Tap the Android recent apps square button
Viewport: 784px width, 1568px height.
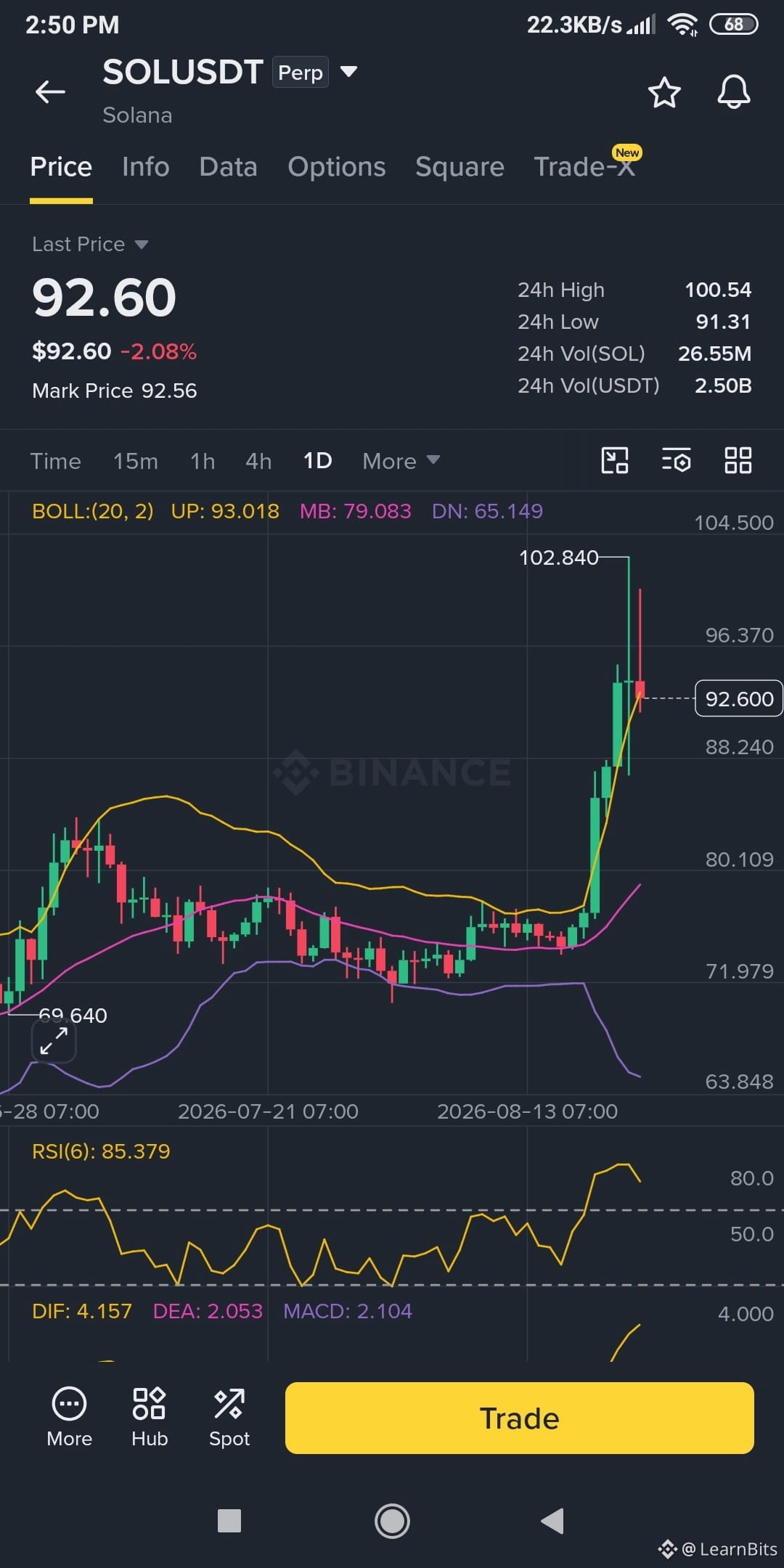[229, 1520]
